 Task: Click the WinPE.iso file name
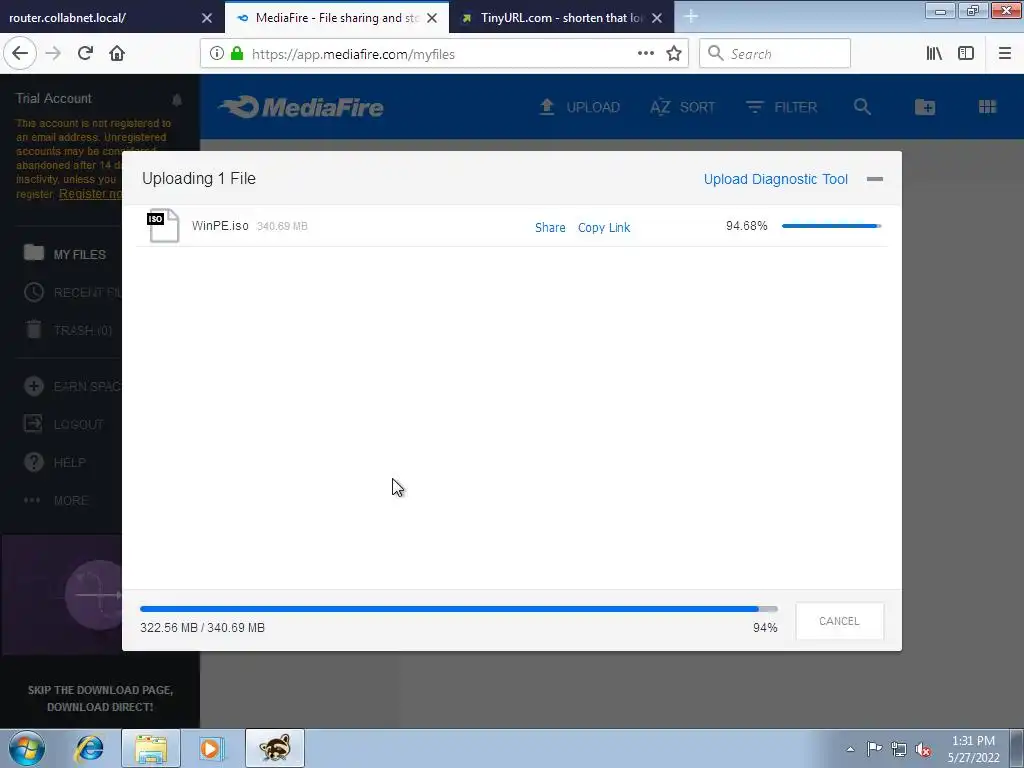tap(220, 225)
